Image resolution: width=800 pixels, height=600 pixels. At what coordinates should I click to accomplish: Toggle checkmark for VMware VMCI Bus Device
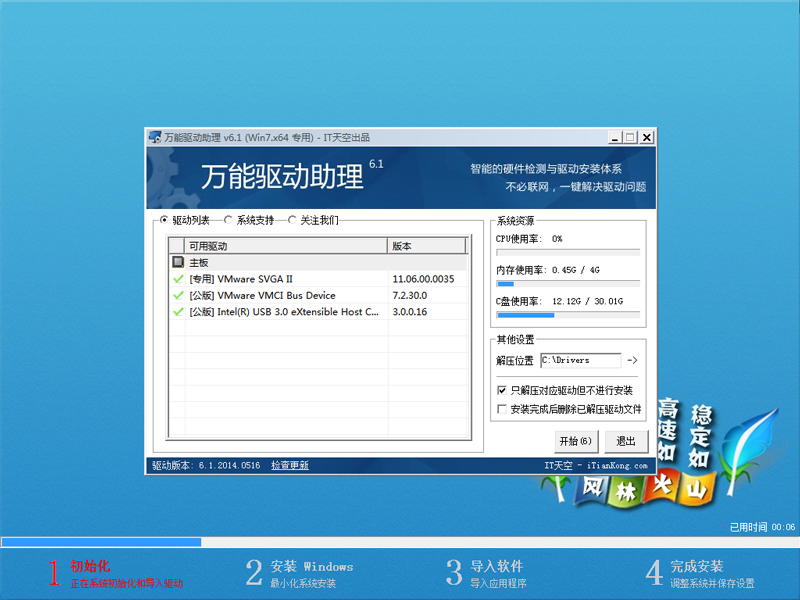coord(178,295)
